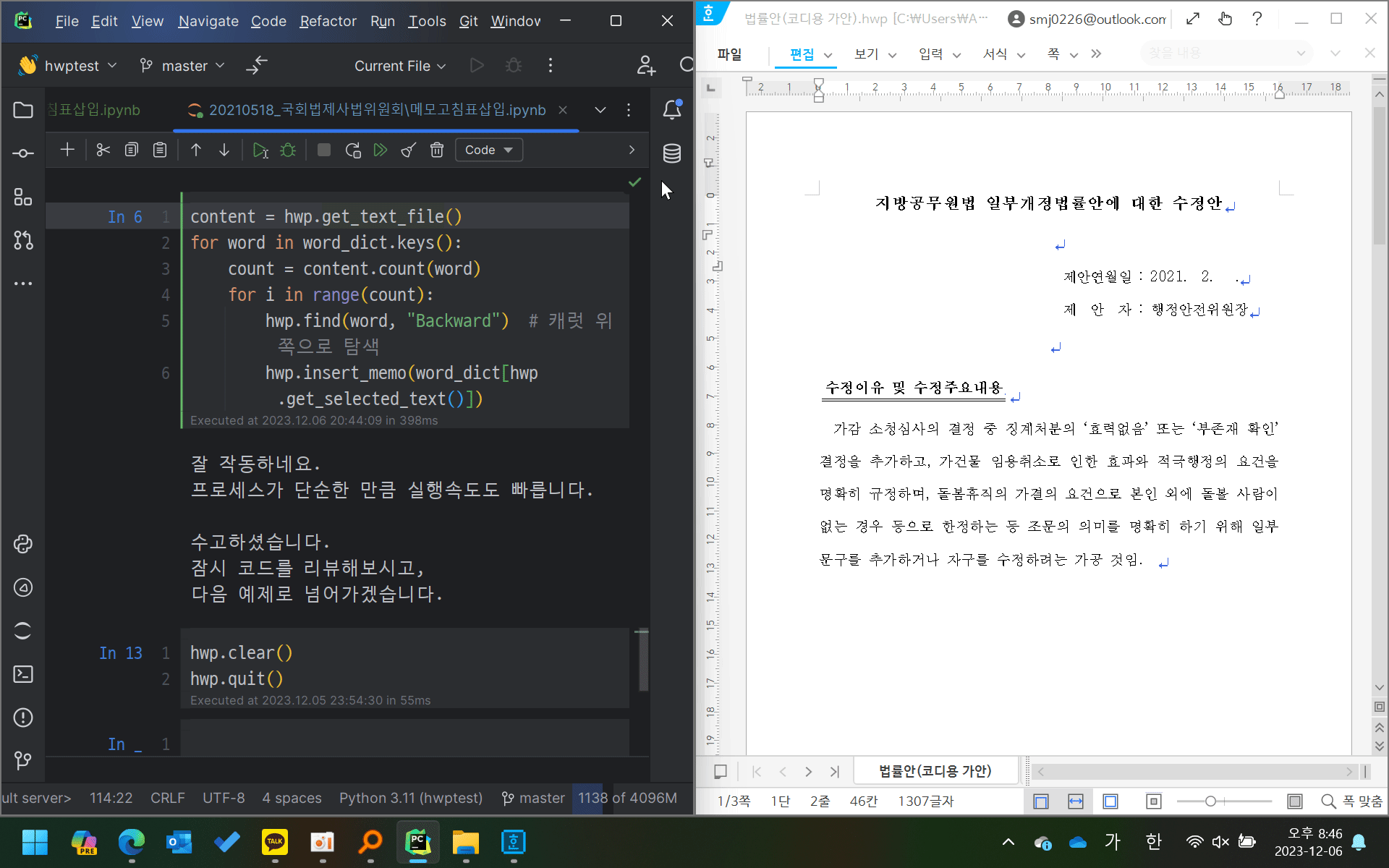1389x868 pixels.
Task: Open the Python Packages sidebar icon
Action: pos(23,544)
